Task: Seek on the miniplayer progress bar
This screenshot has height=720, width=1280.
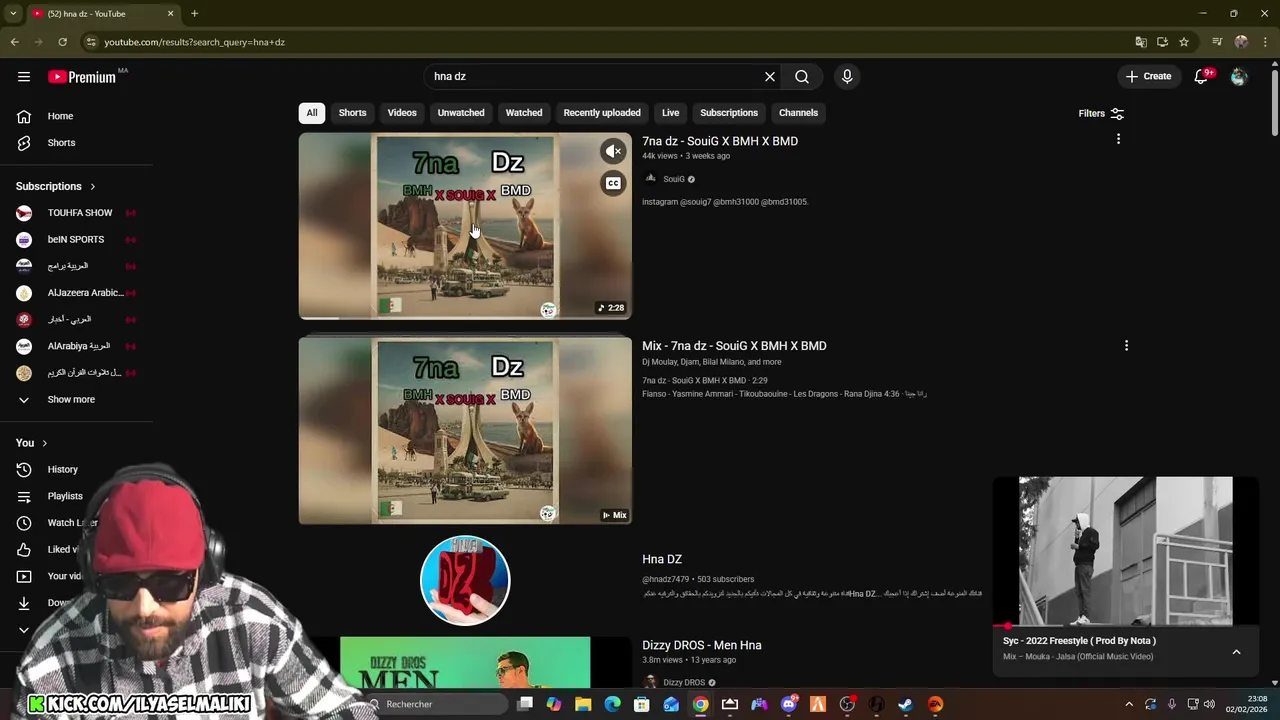Action: (x=1126, y=626)
